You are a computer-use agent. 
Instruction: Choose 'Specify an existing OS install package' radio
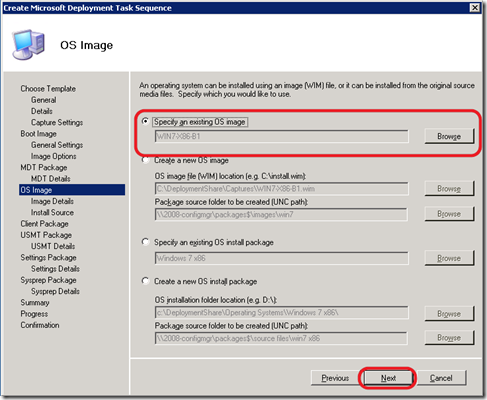click(145, 242)
